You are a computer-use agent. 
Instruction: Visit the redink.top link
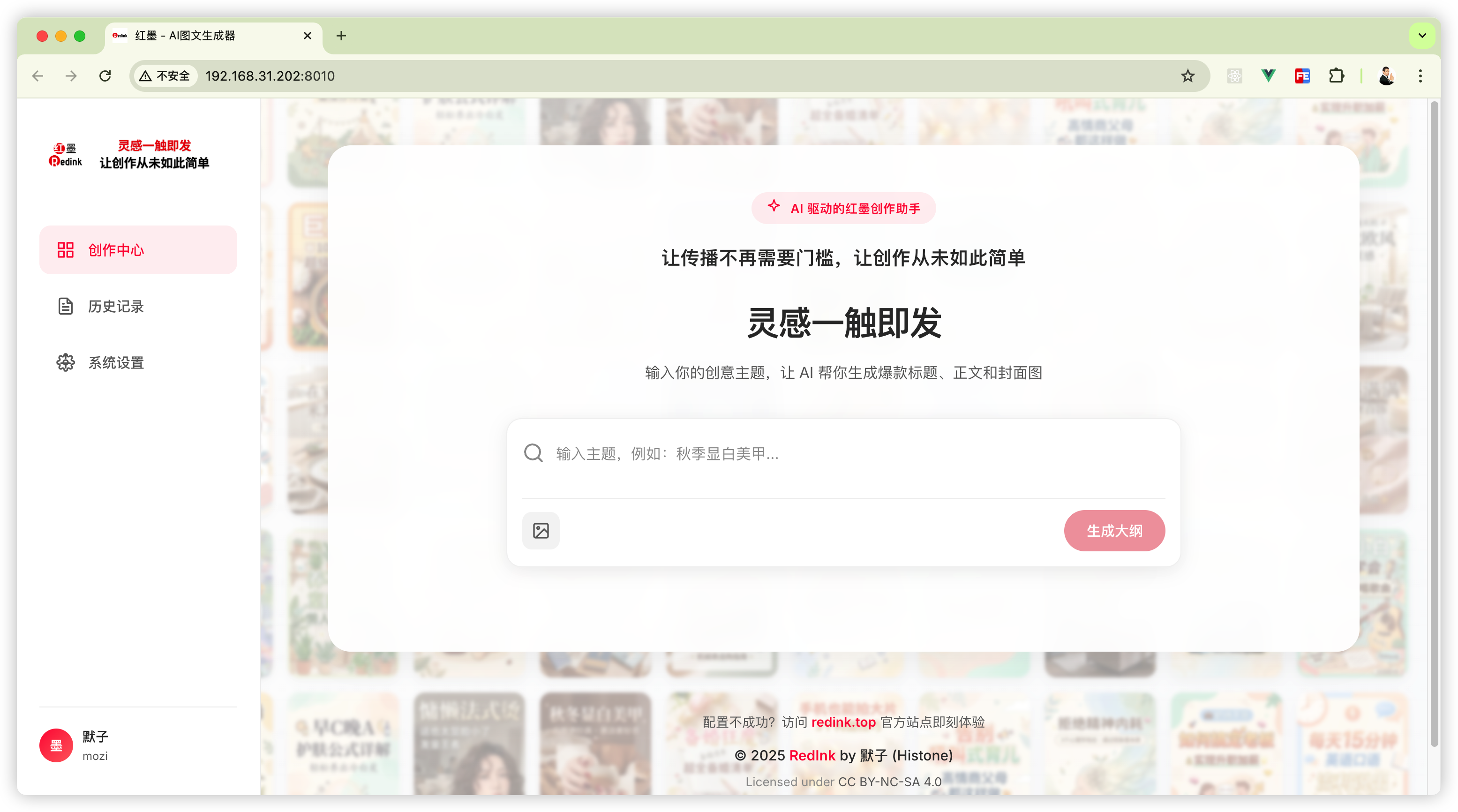click(x=843, y=722)
